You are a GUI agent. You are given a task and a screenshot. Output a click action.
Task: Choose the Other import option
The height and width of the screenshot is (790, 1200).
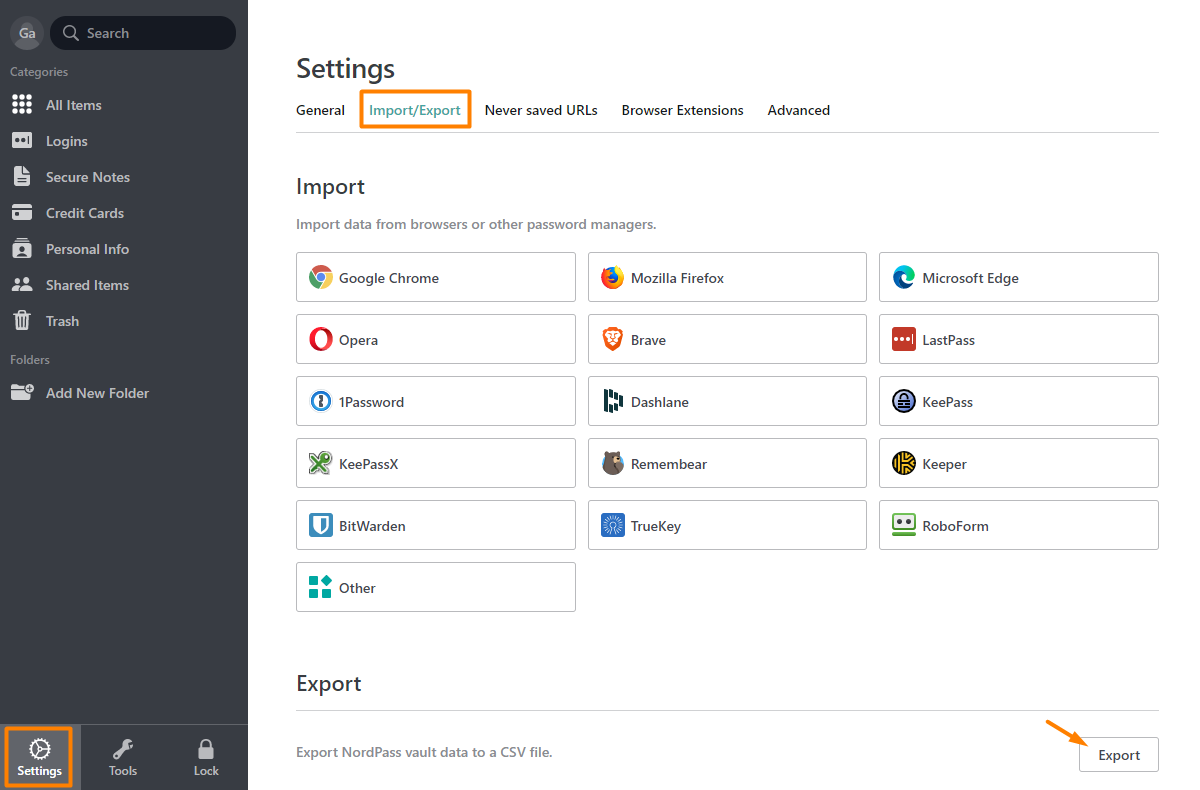(436, 587)
